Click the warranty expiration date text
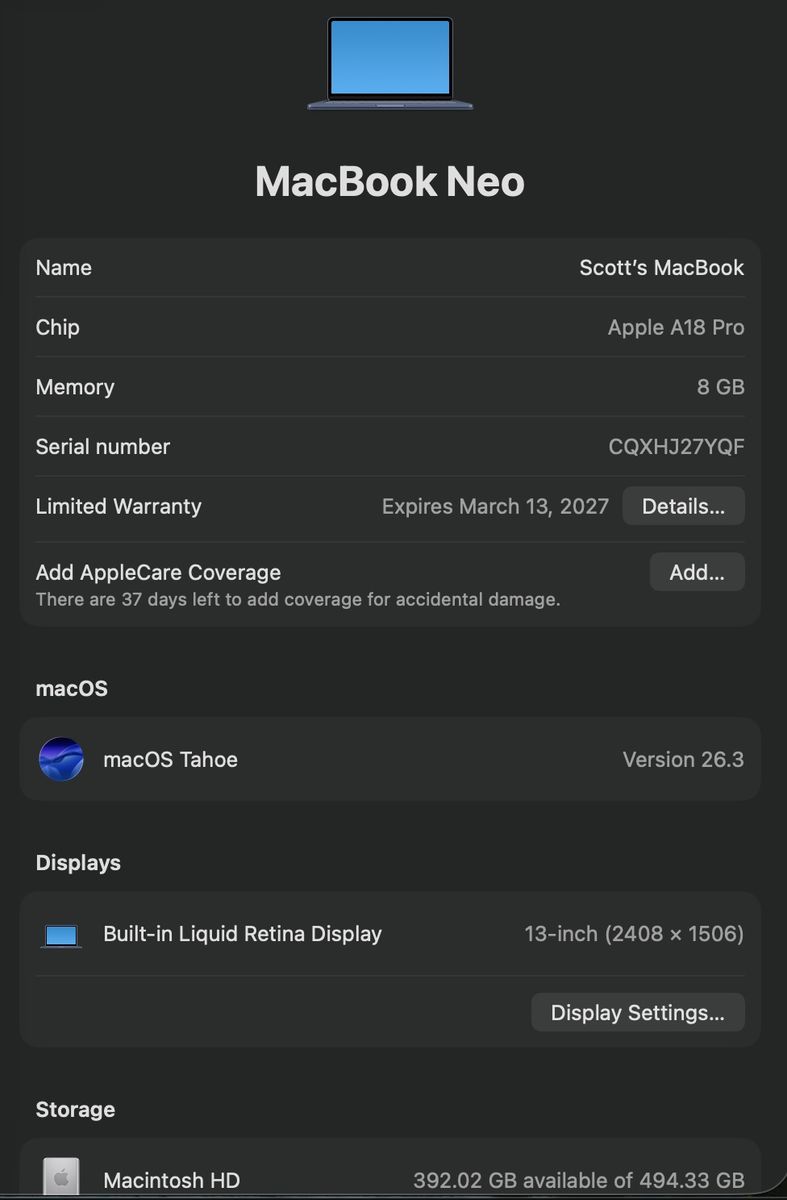Viewport: 787px width, 1200px height. click(x=495, y=507)
